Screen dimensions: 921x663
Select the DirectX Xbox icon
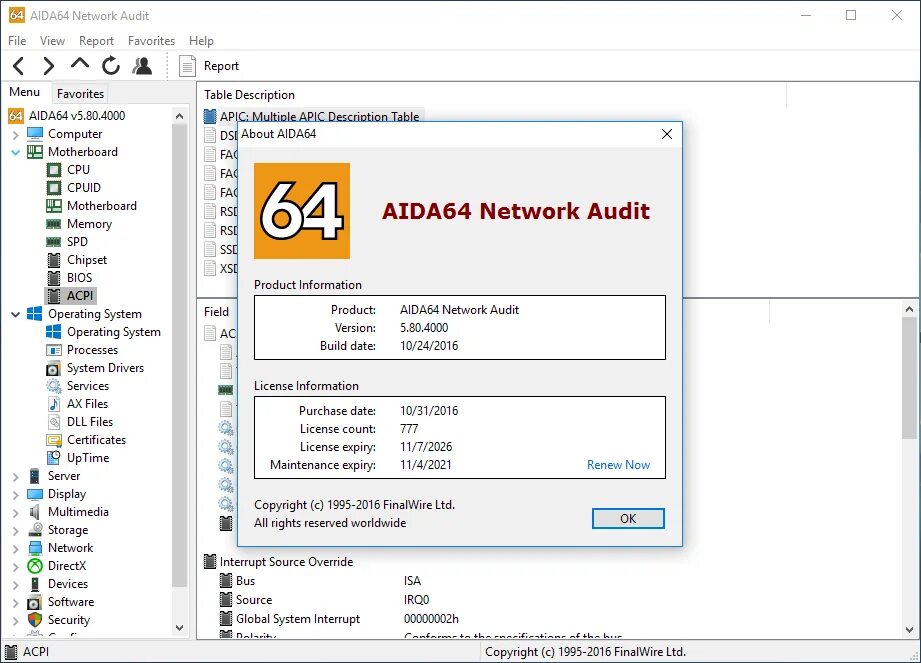(x=35, y=566)
